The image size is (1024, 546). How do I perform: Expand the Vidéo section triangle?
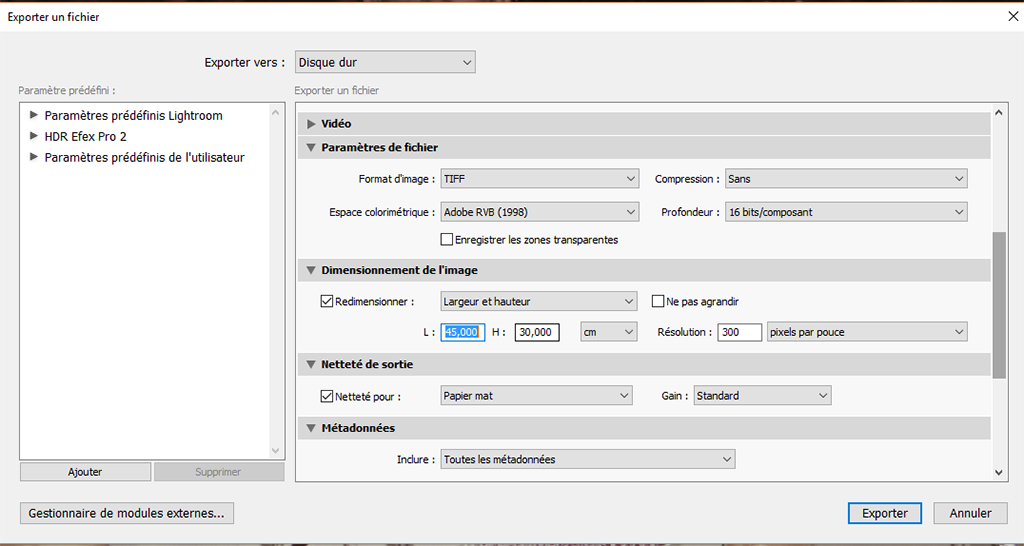pos(311,124)
